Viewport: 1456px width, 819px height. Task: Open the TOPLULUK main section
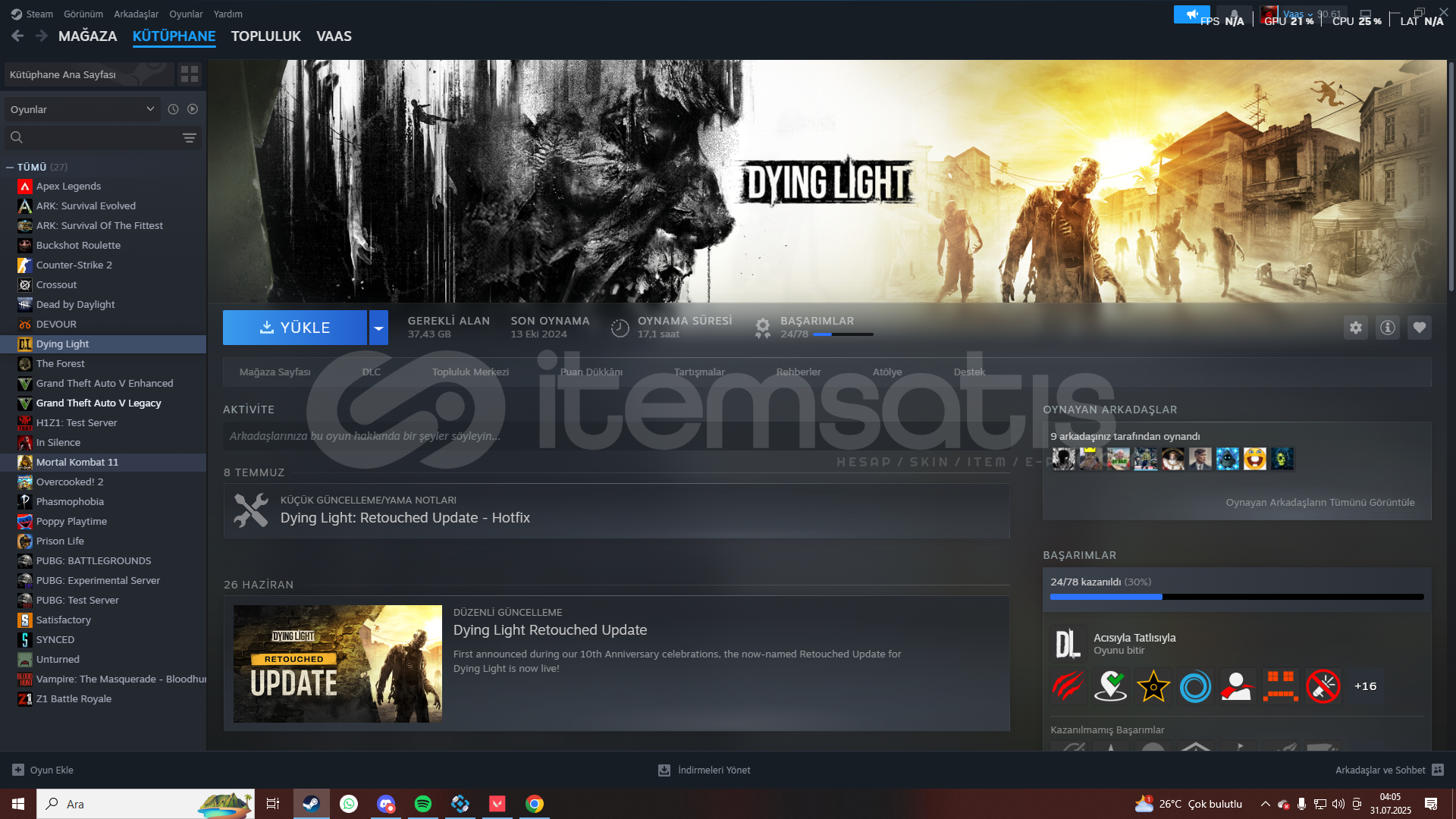tap(266, 36)
